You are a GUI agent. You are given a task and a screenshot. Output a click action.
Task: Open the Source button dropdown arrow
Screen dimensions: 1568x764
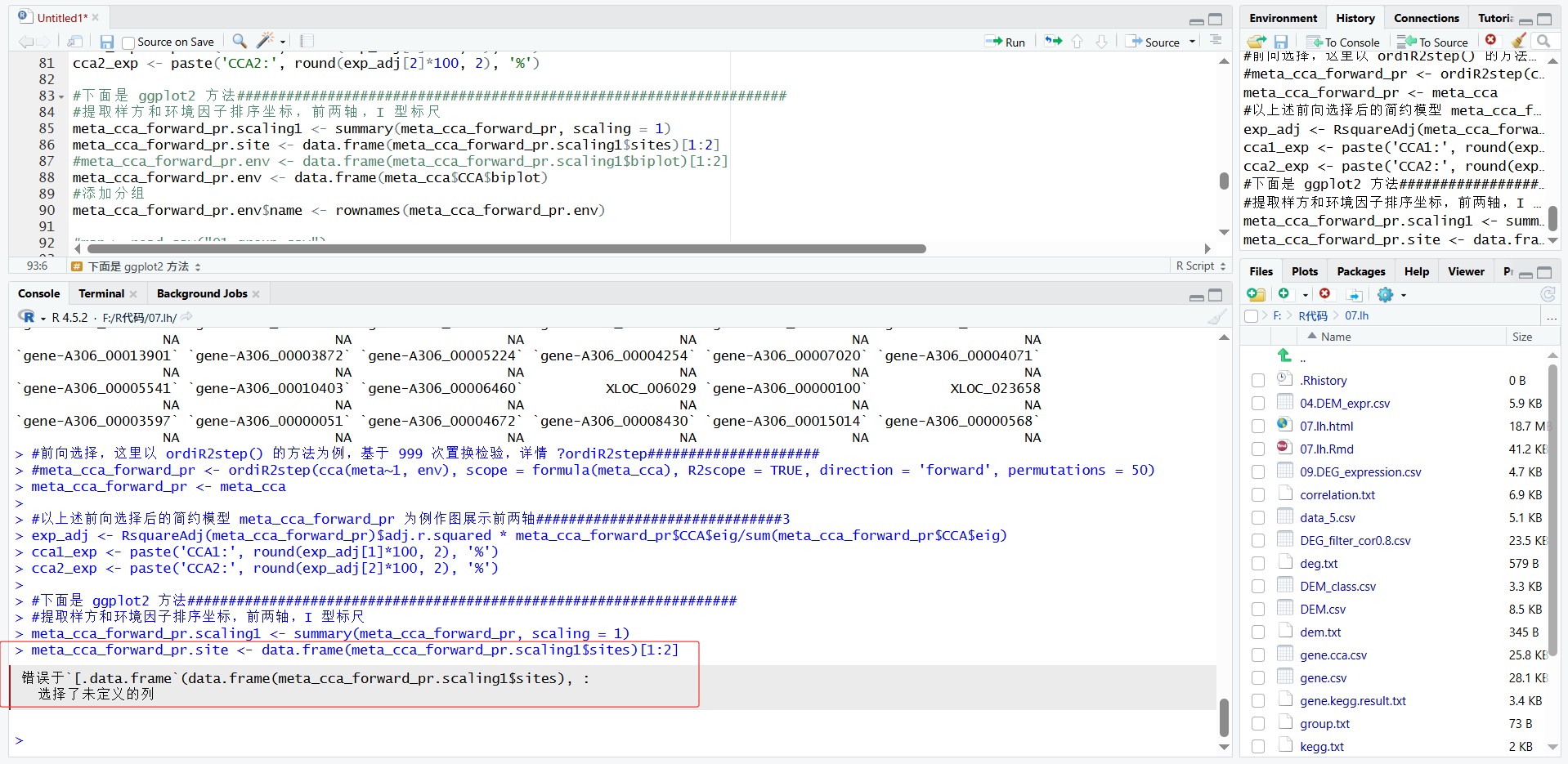(1191, 42)
